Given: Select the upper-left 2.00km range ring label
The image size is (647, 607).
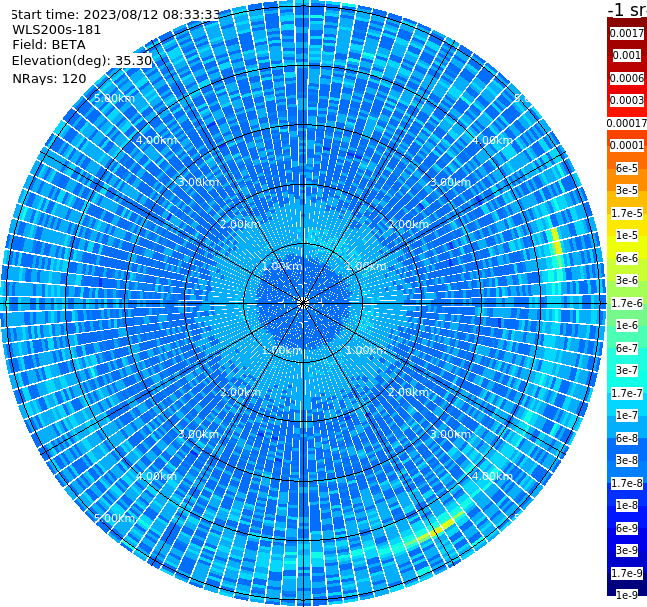Looking at the screenshot, I should (x=240, y=224).
